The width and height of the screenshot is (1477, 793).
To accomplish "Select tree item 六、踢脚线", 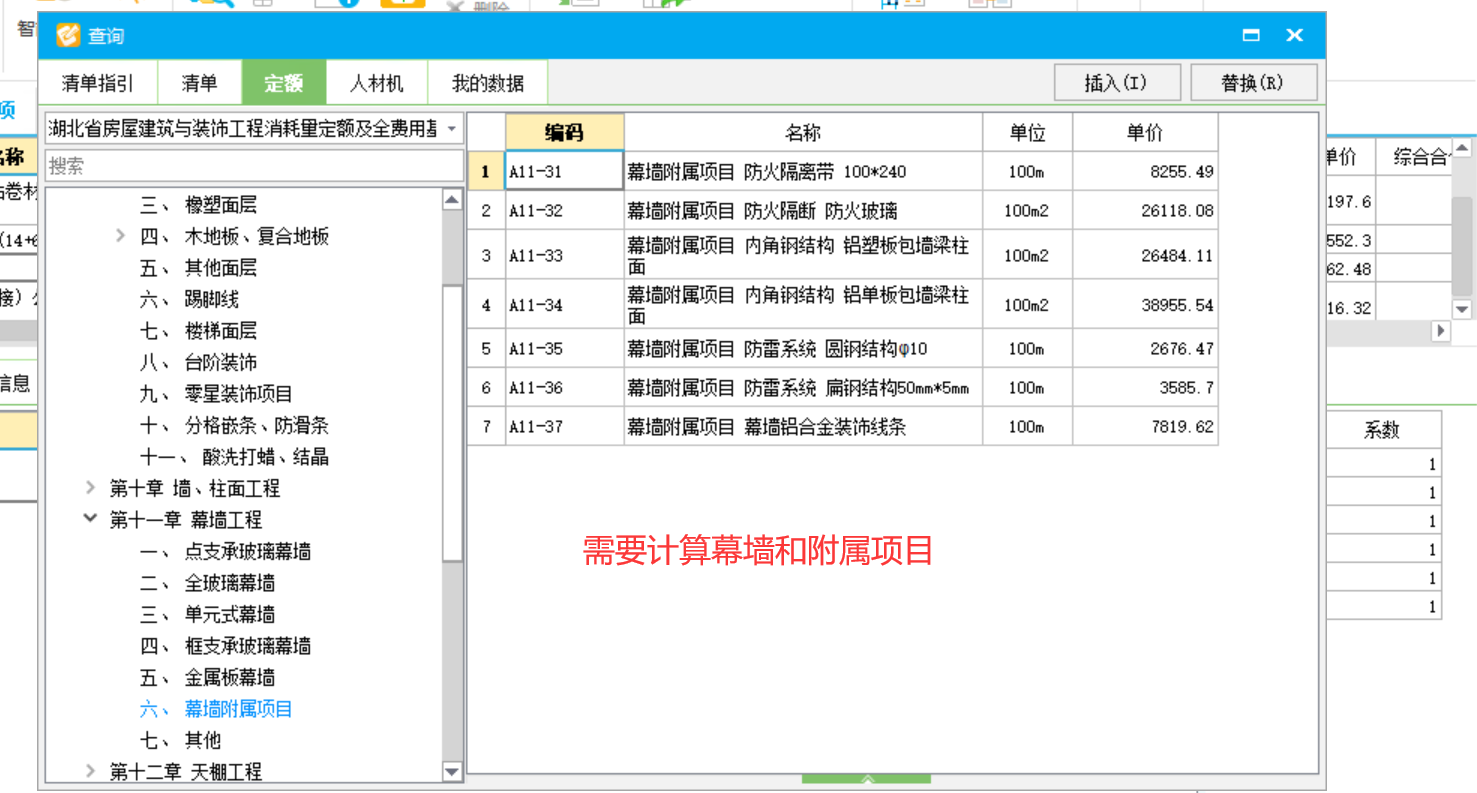I will 189,299.
